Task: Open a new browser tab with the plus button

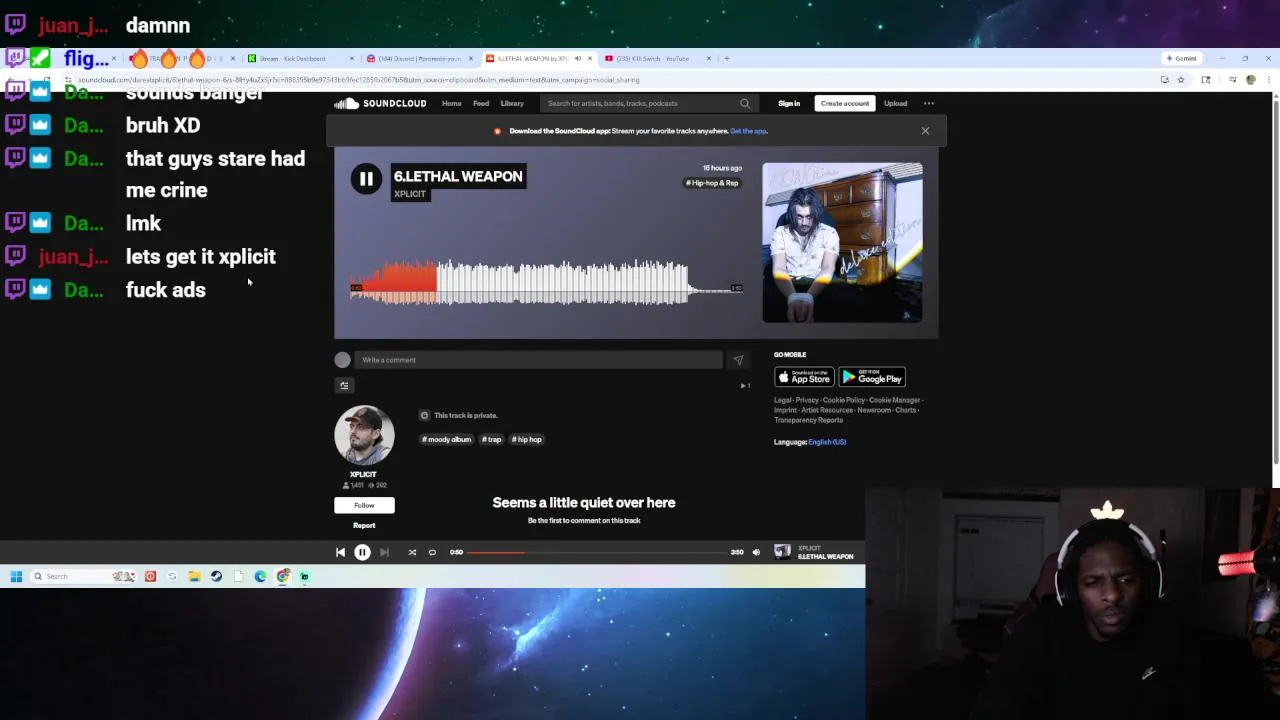Action: pyautogui.click(x=727, y=58)
